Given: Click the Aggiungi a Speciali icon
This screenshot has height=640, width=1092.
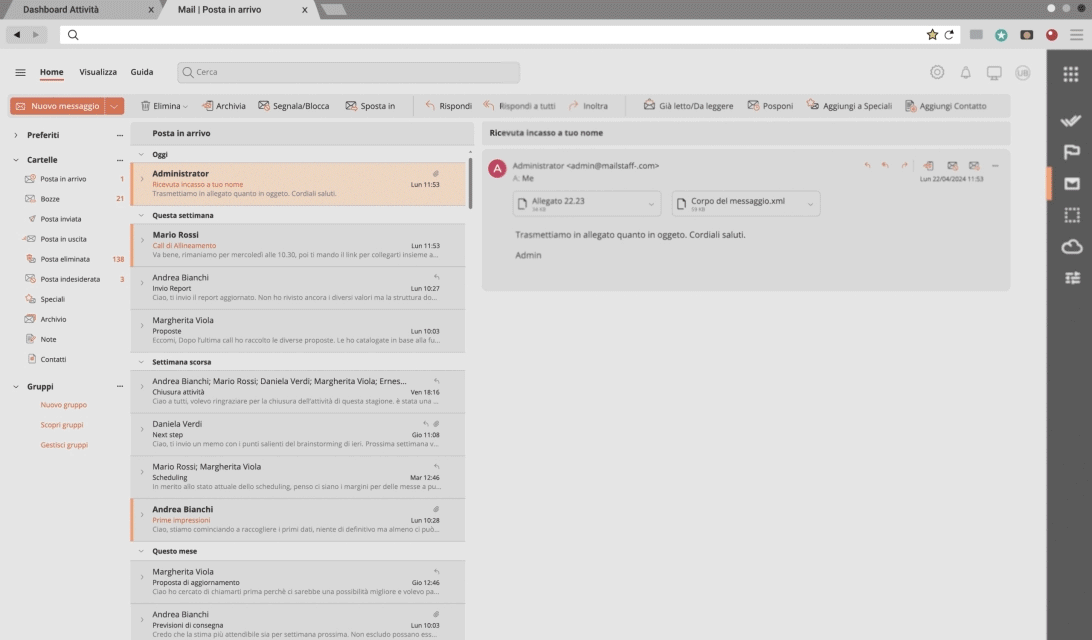Looking at the screenshot, I should point(812,105).
